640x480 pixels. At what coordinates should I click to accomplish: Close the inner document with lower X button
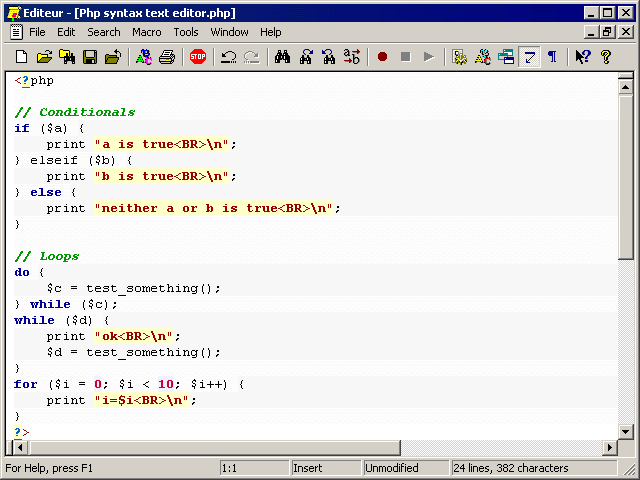coord(626,32)
